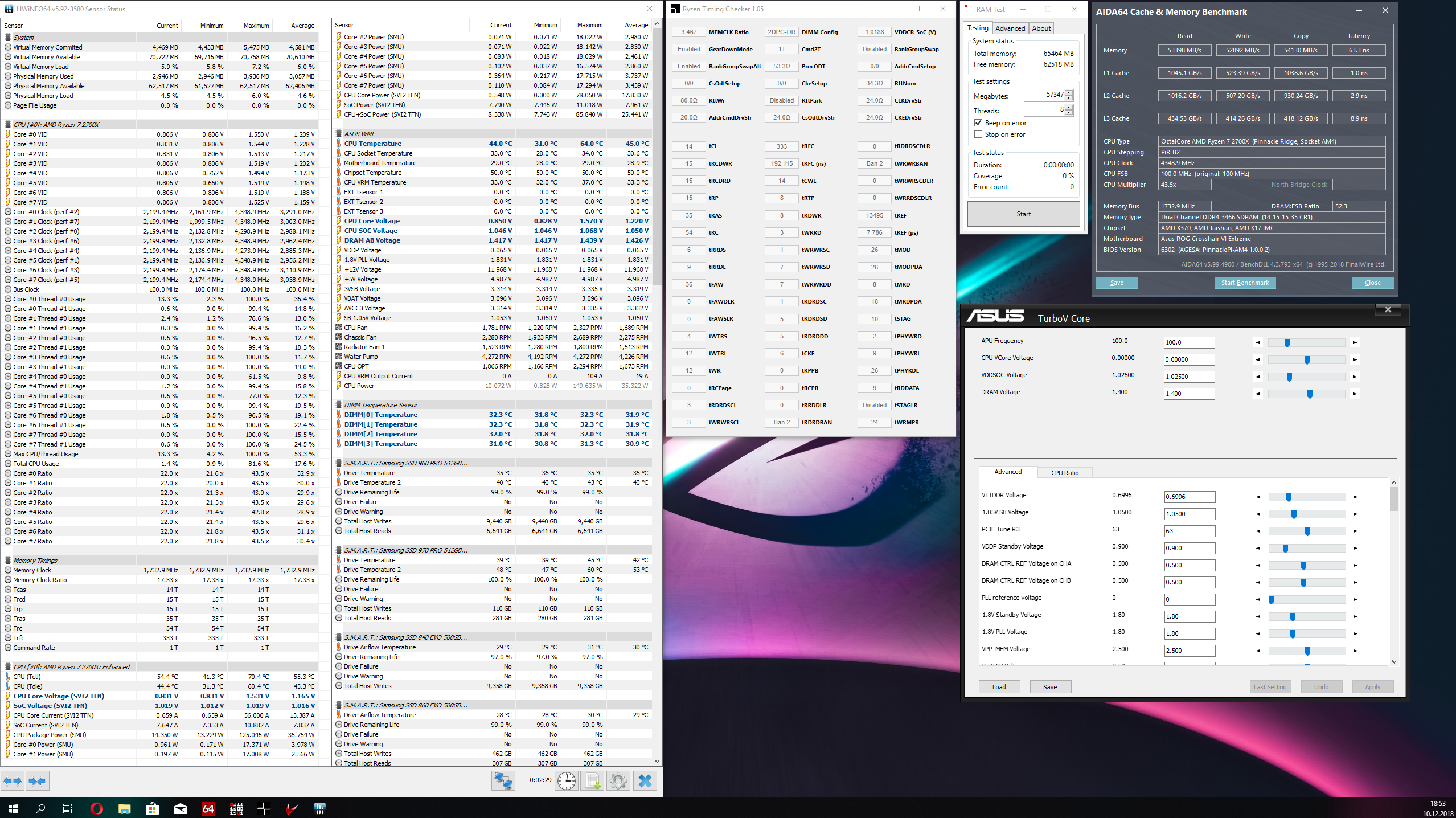Switch to the Advanced tab in RAM Test
This screenshot has width=1456, height=818.
coord(1010,28)
